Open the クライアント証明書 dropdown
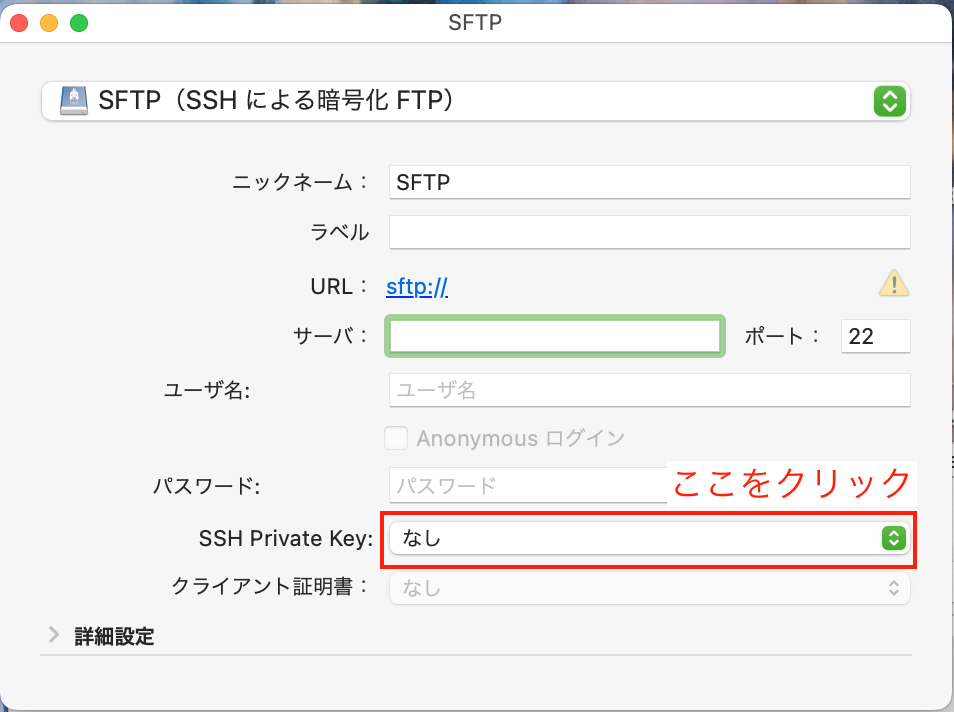Image resolution: width=954 pixels, height=712 pixels. pos(649,588)
